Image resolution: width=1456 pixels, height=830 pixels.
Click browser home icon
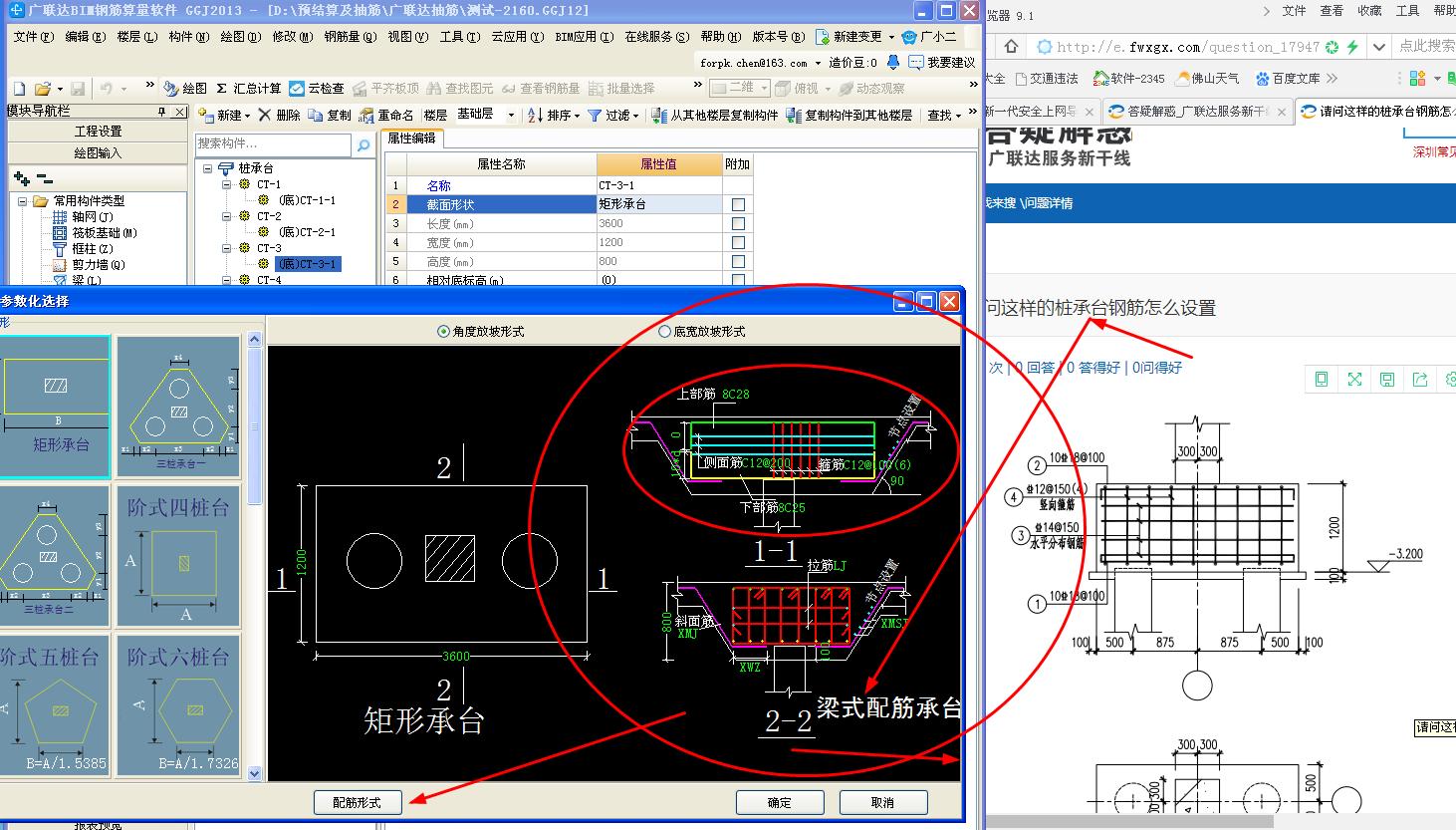(1012, 47)
